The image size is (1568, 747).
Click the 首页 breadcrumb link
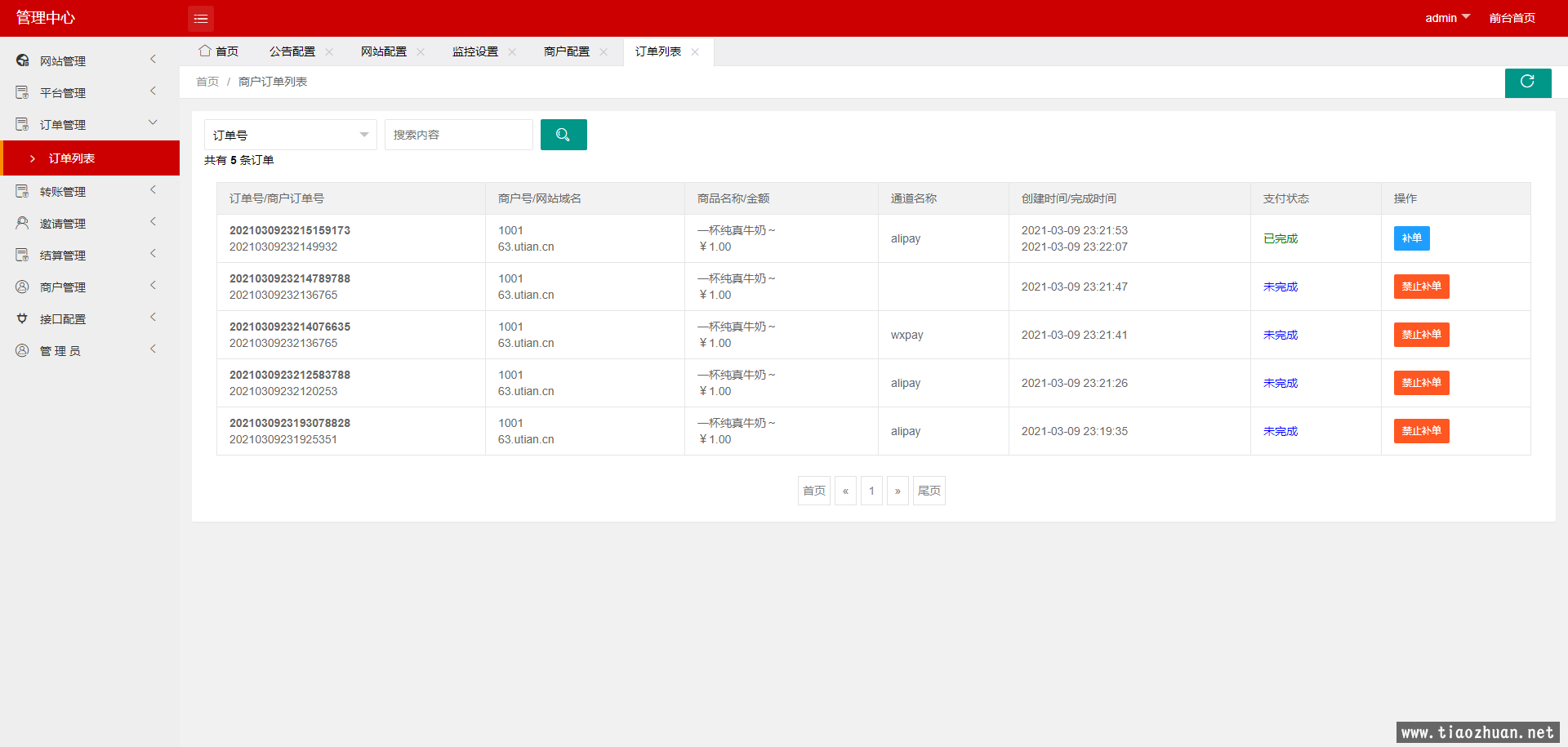coord(207,82)
